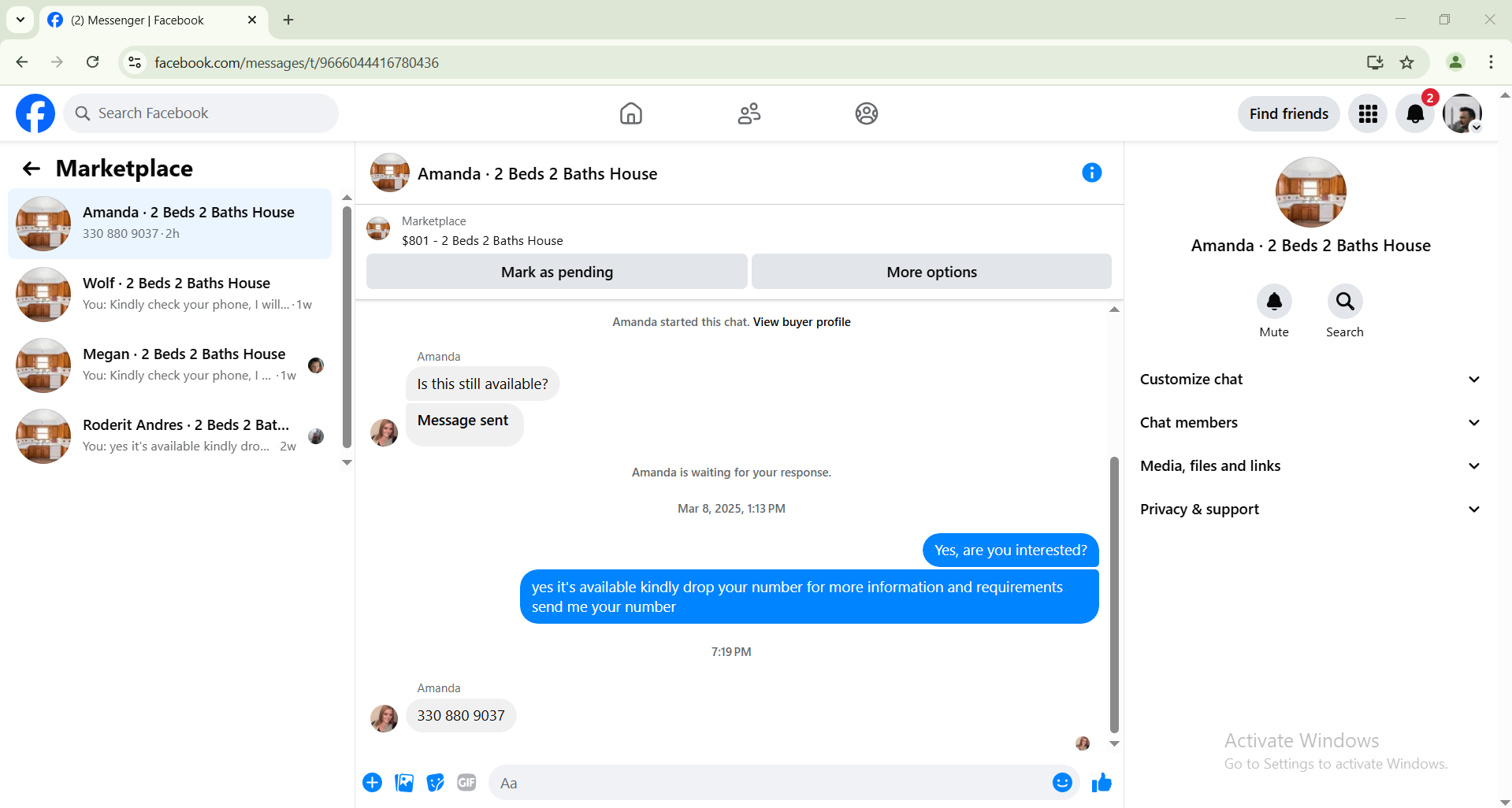Click the 'Is this still available?' message
Image resolution: width=1512 pixels, height=808 pixels.
click(x=482, y=384)
